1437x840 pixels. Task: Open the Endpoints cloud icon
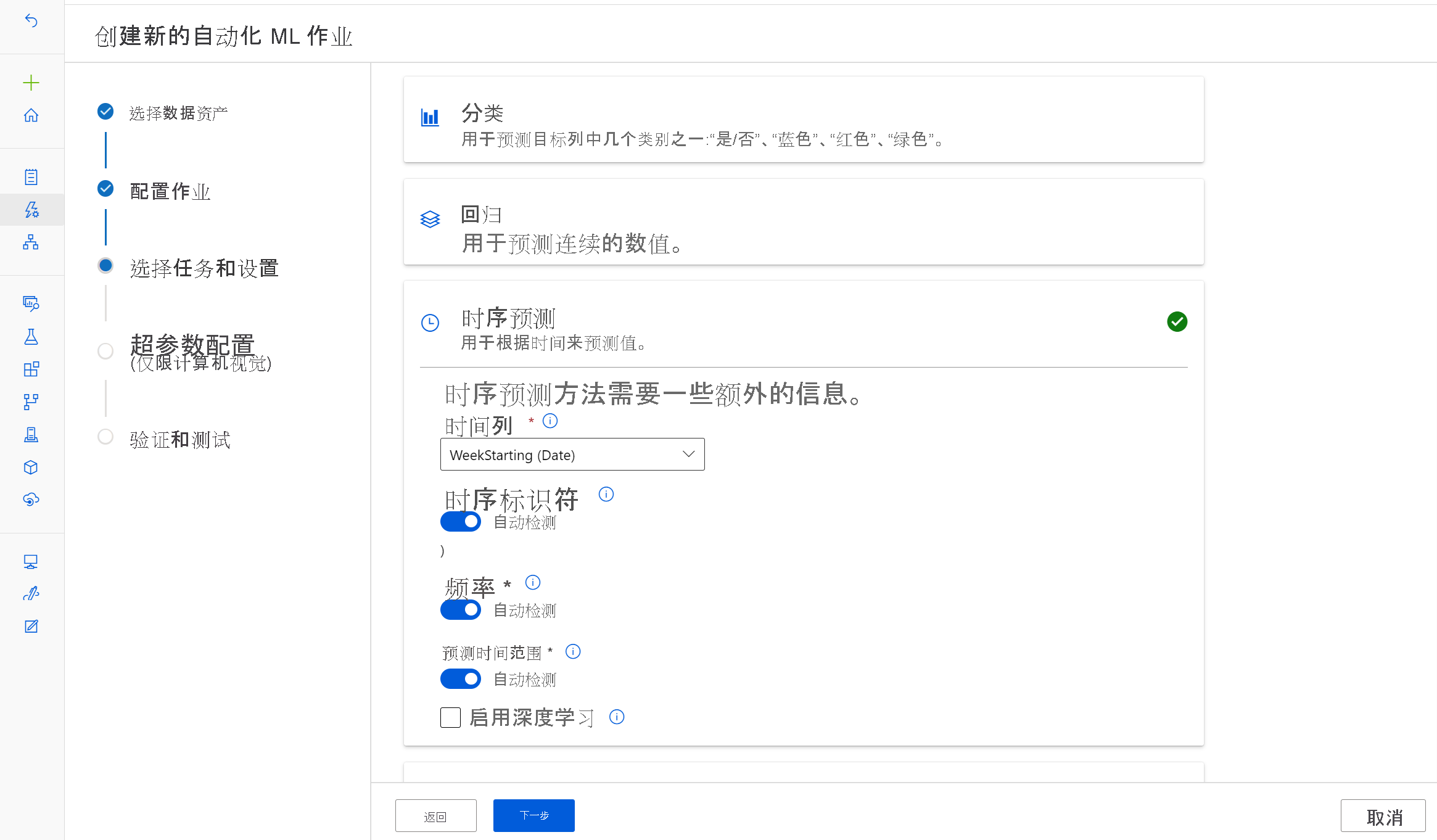(x=31, y=500)
